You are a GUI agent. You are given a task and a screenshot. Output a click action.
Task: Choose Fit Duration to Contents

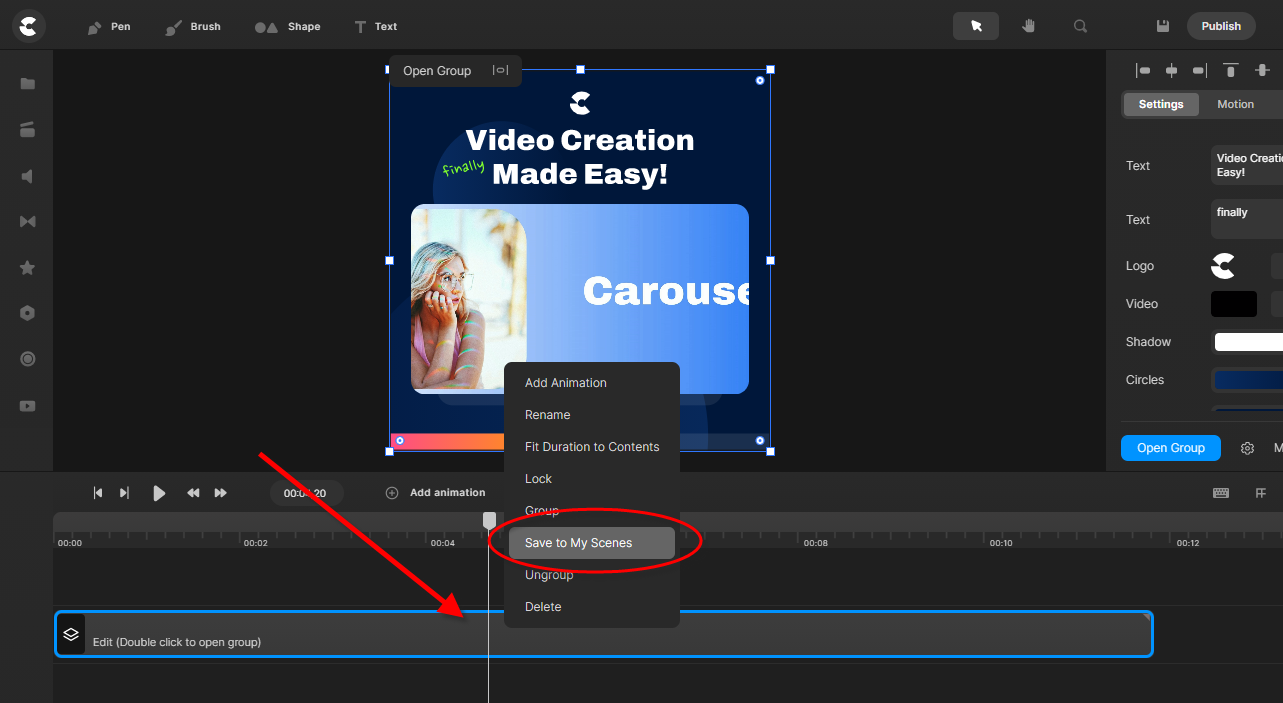[x=592, y=447]
